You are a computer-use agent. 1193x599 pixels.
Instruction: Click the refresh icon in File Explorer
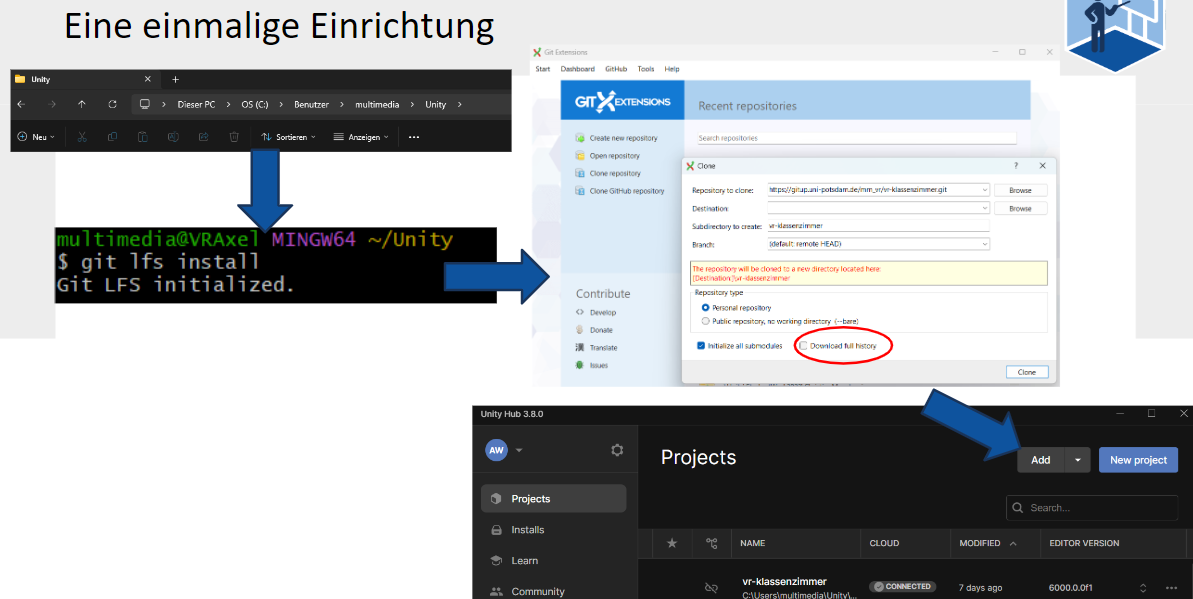113,104
